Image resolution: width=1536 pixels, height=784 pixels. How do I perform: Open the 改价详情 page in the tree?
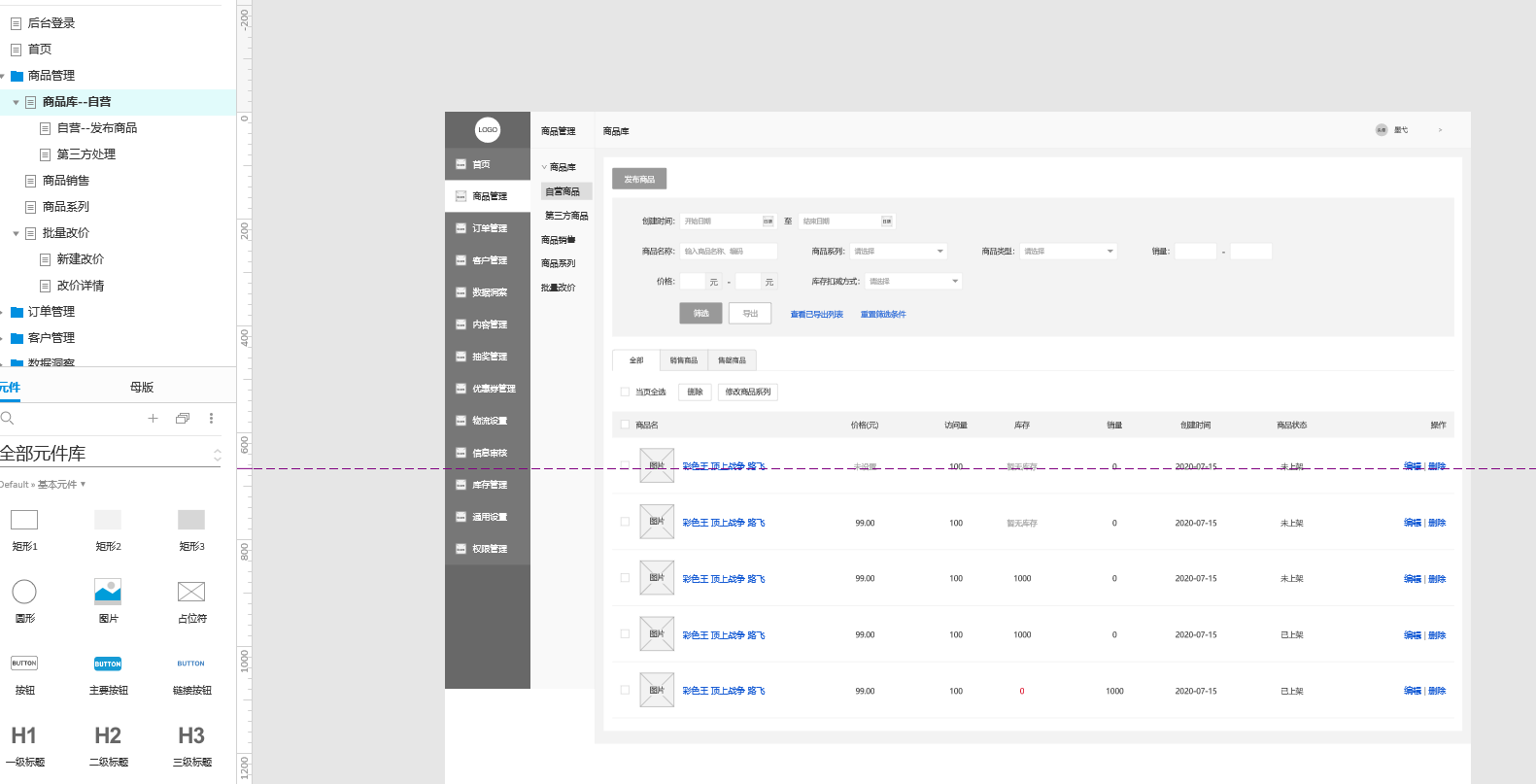[x=81, y=286]
